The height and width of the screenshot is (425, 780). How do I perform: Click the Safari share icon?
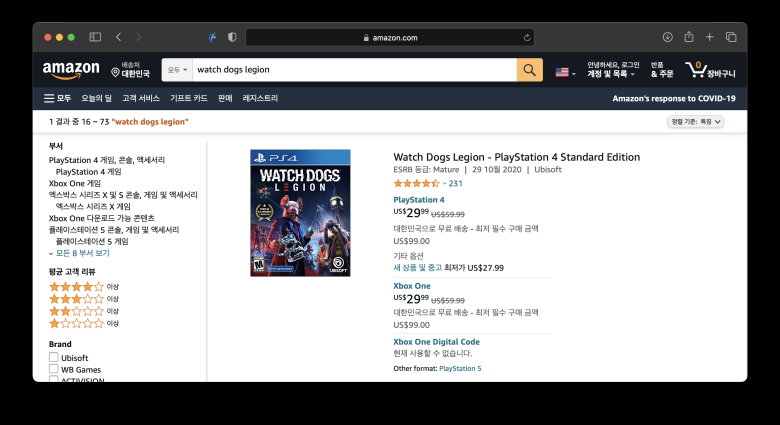689,36
